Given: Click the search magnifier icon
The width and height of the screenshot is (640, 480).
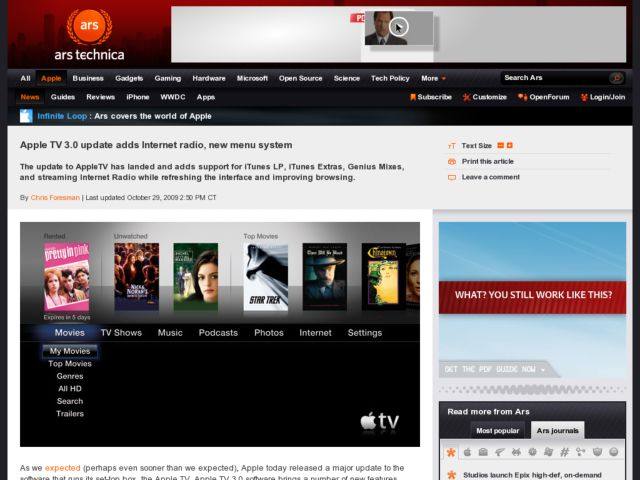Looking at the screenshot, I should tap(616, 78).
